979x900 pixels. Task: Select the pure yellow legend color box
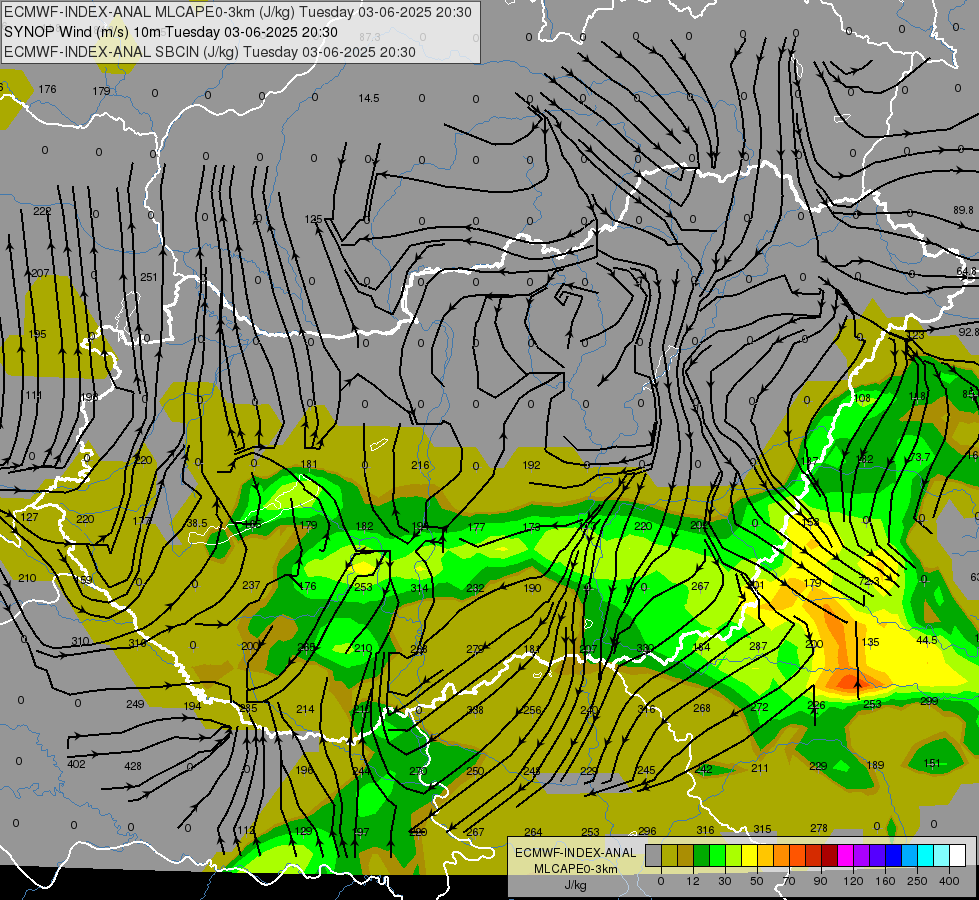coord(750,855)
